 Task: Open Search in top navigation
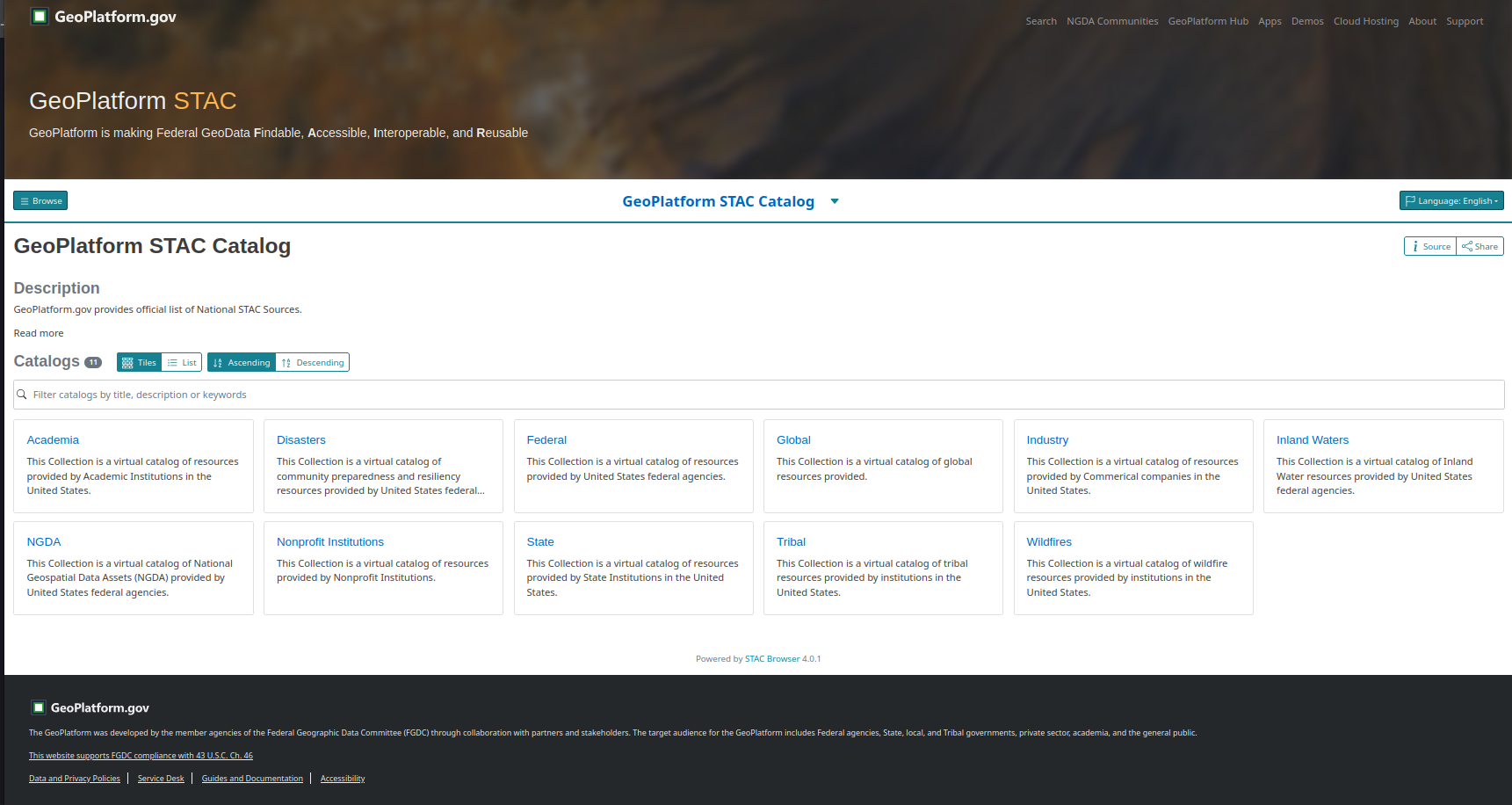(1041, 21)
